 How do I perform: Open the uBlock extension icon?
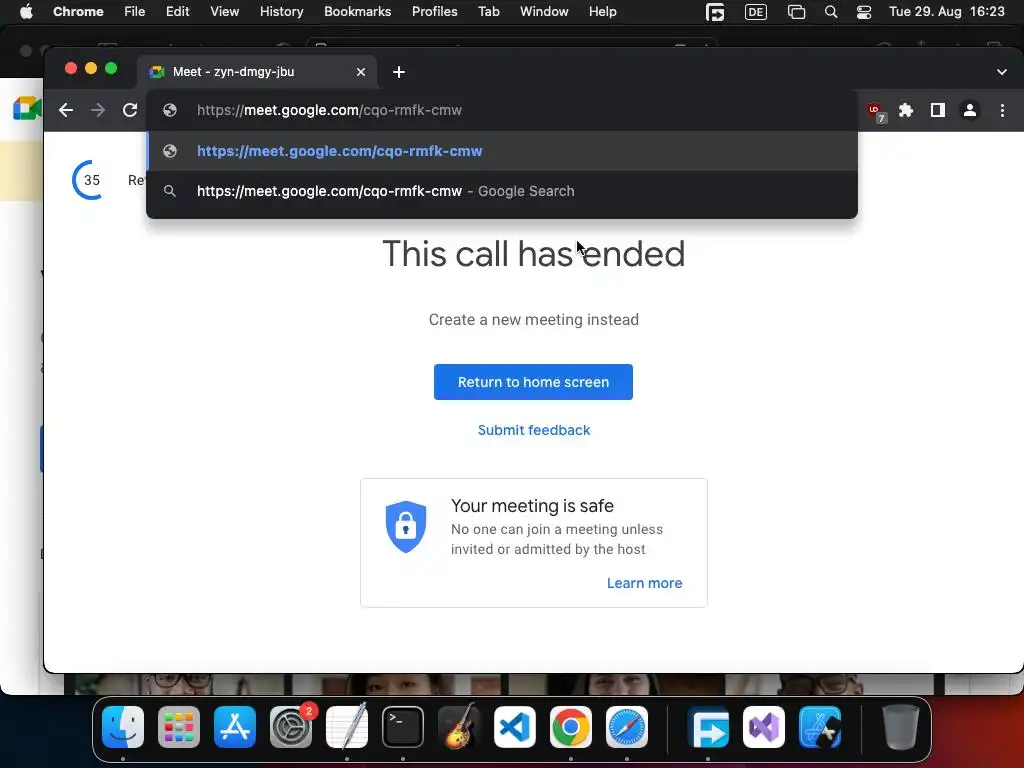click(876, 112)
